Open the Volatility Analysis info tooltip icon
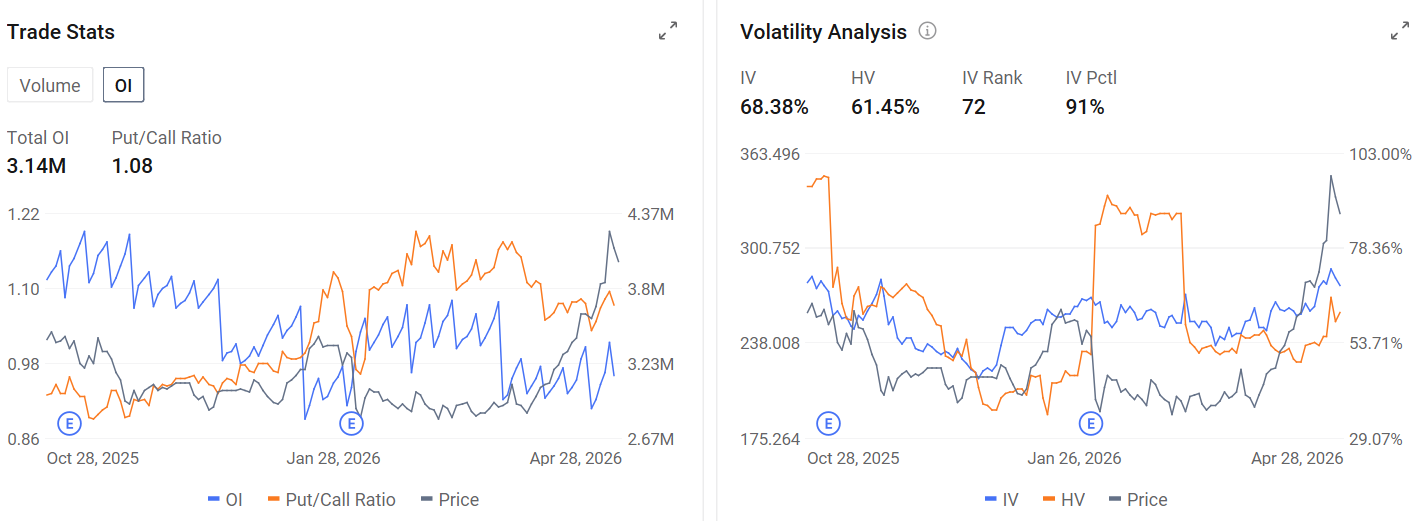 click(x=927, y=31)
